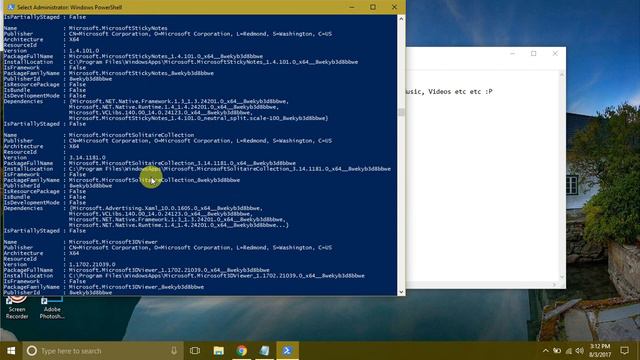Minimize the Notepad window
The height and width of the screenshot is (360, 640).
tap(512, 53)
